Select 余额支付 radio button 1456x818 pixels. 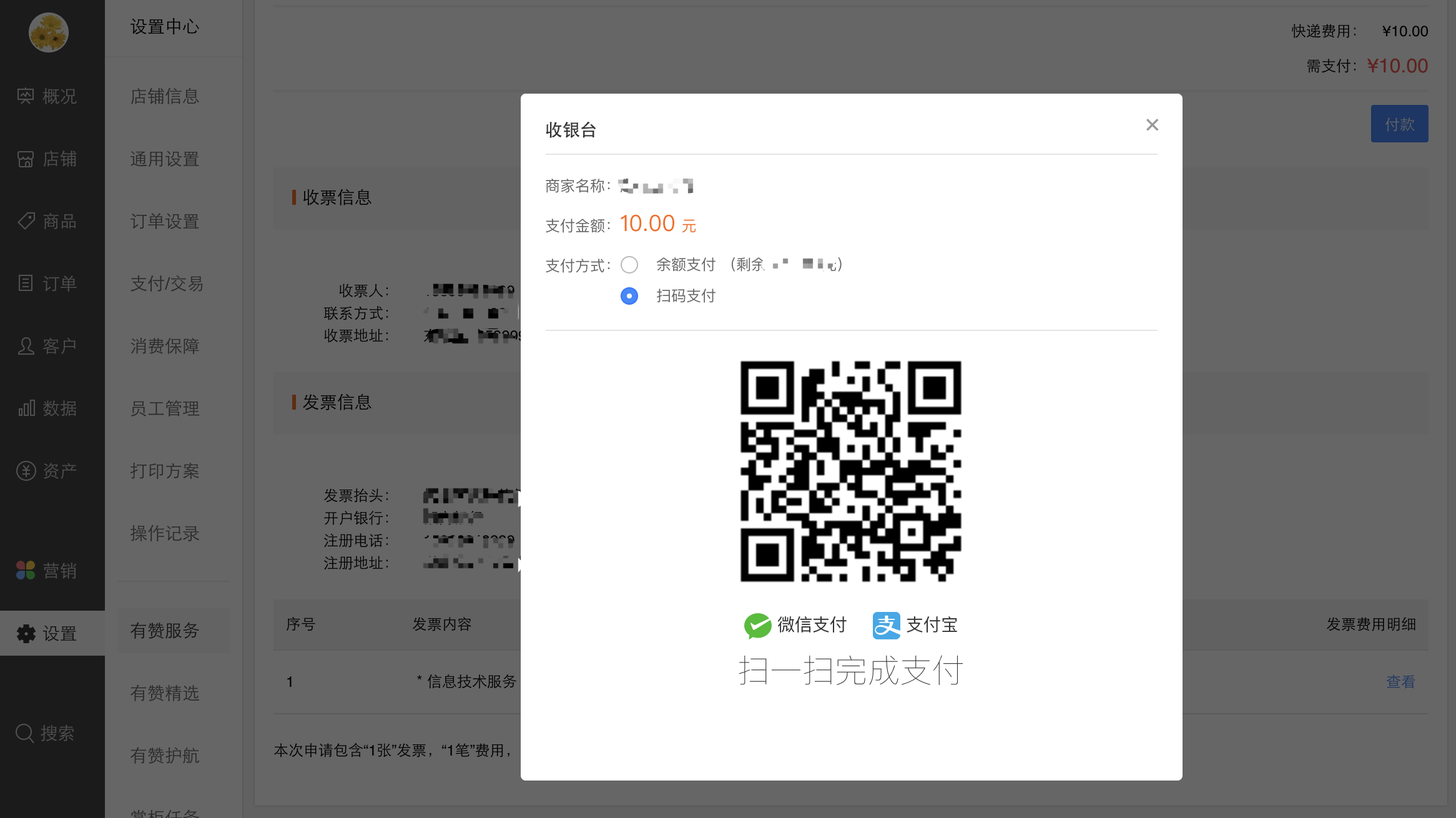coord(629,265)
